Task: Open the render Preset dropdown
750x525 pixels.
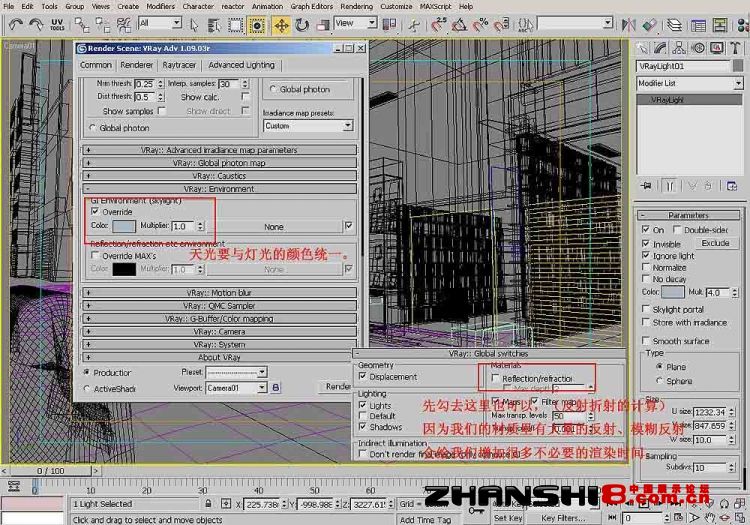Action: click(236, 372)
